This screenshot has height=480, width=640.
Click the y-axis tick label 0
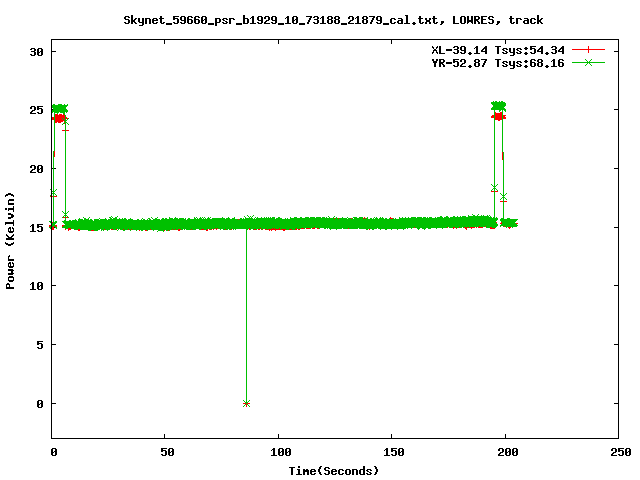40,404
